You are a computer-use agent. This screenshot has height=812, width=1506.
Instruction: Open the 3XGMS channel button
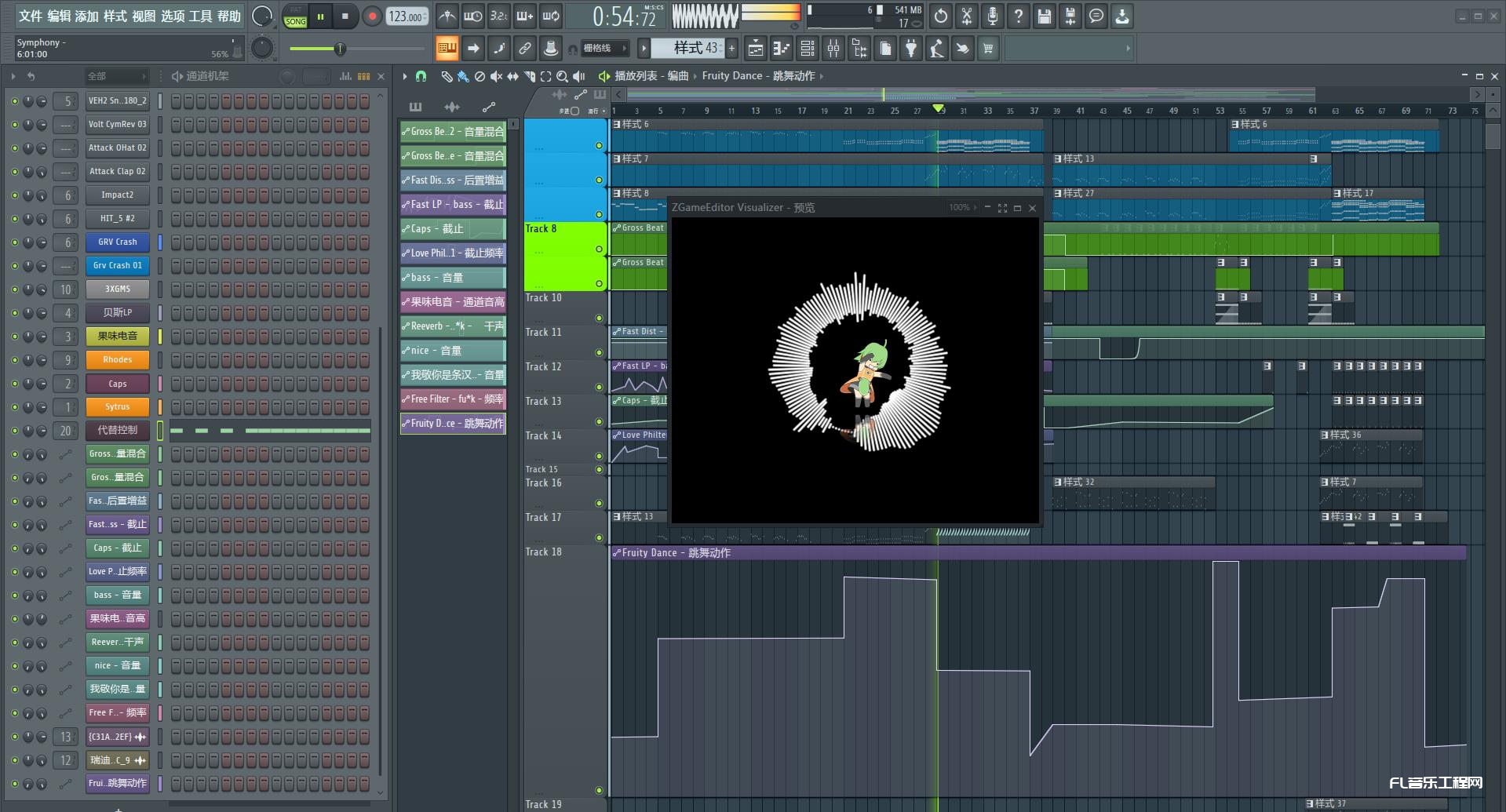pyautogui.click(x=117, y=289)
